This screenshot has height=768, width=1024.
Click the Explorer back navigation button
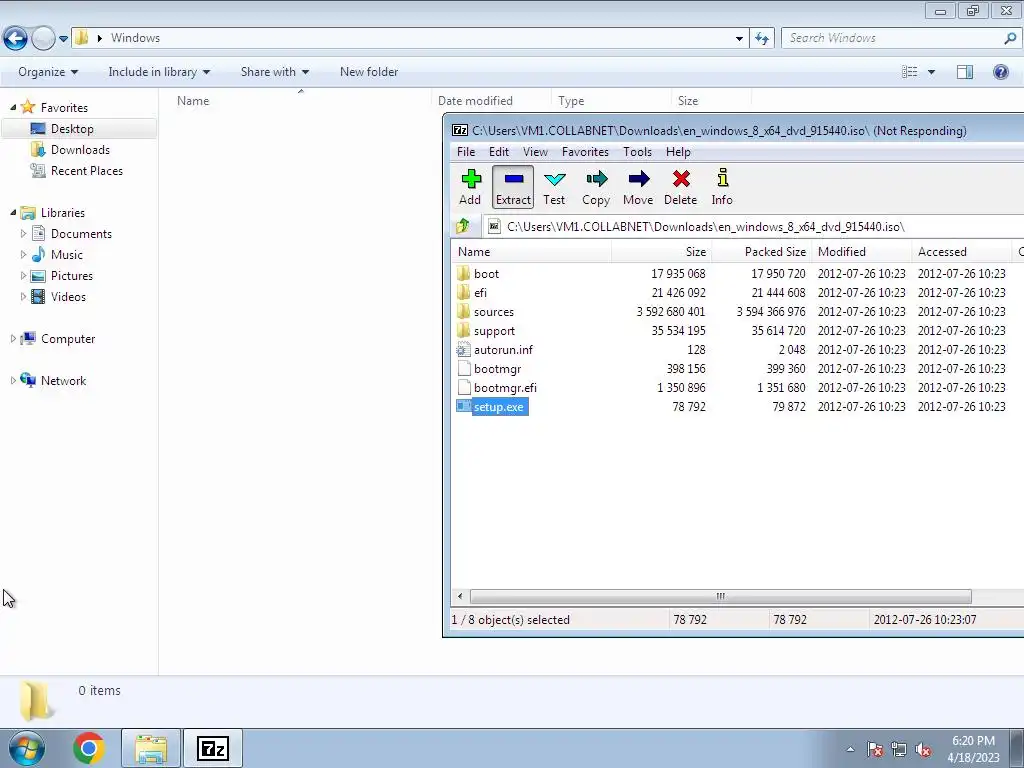tap(16, 39)
